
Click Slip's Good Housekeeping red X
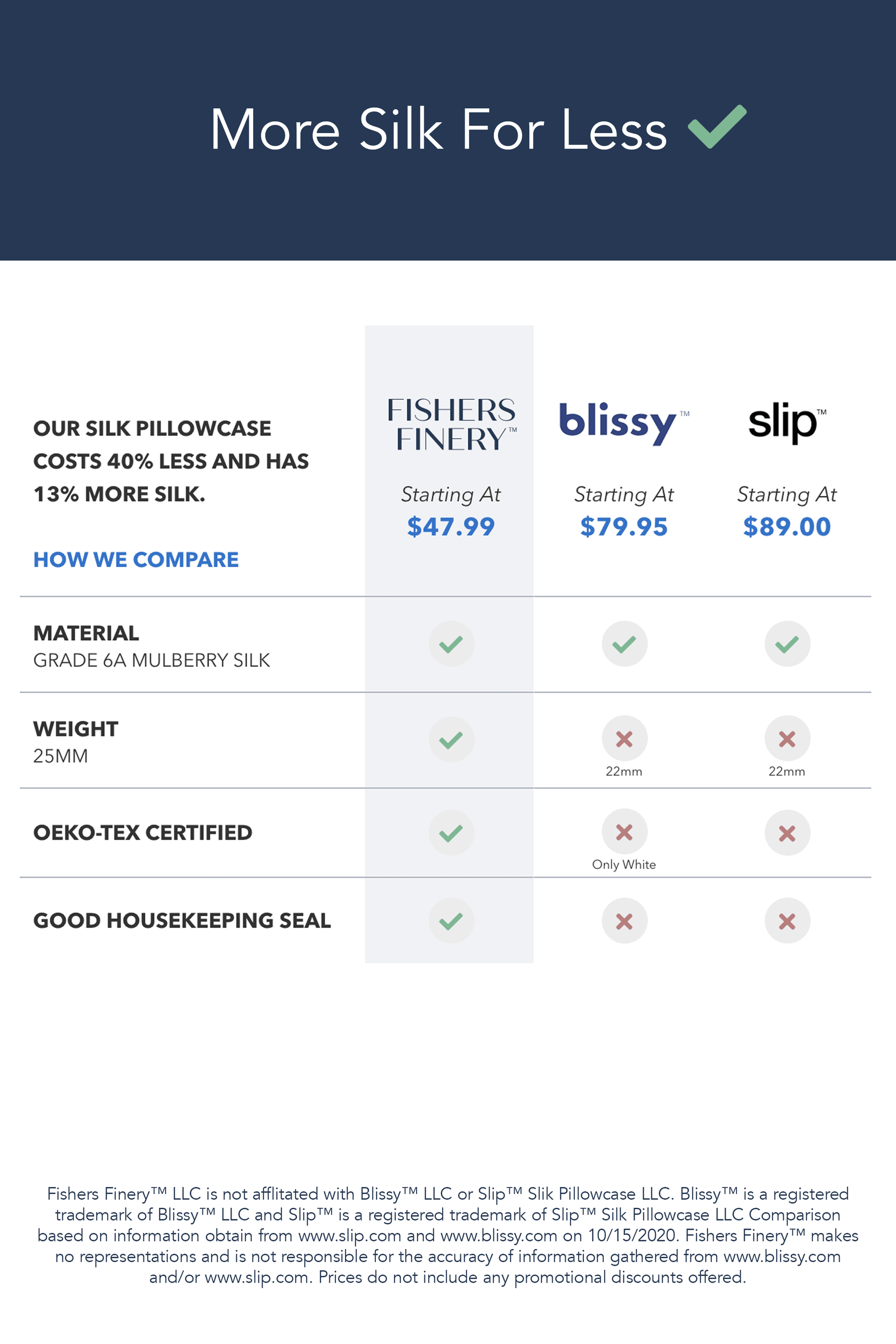pyautogui.click(x=787, y=921)
